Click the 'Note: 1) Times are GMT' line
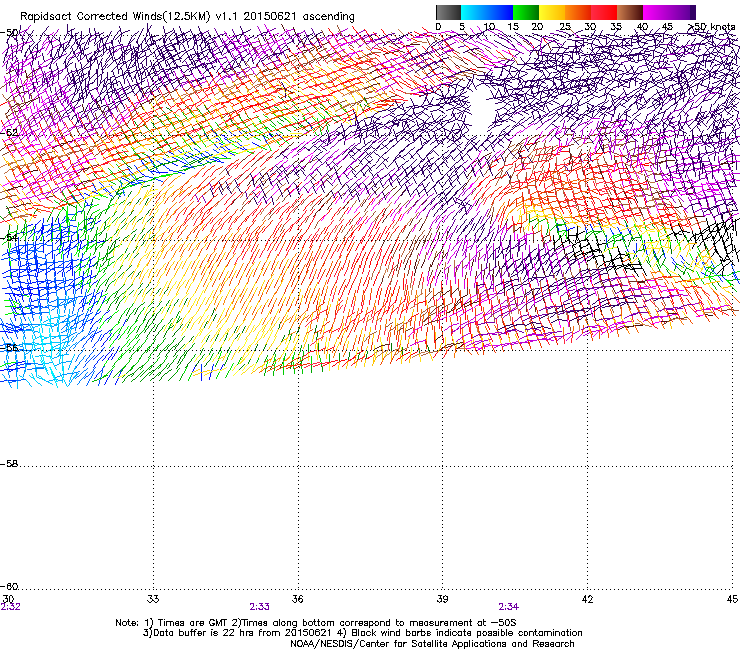The width and height of the screenshot is (740, 650). point(316,623)
